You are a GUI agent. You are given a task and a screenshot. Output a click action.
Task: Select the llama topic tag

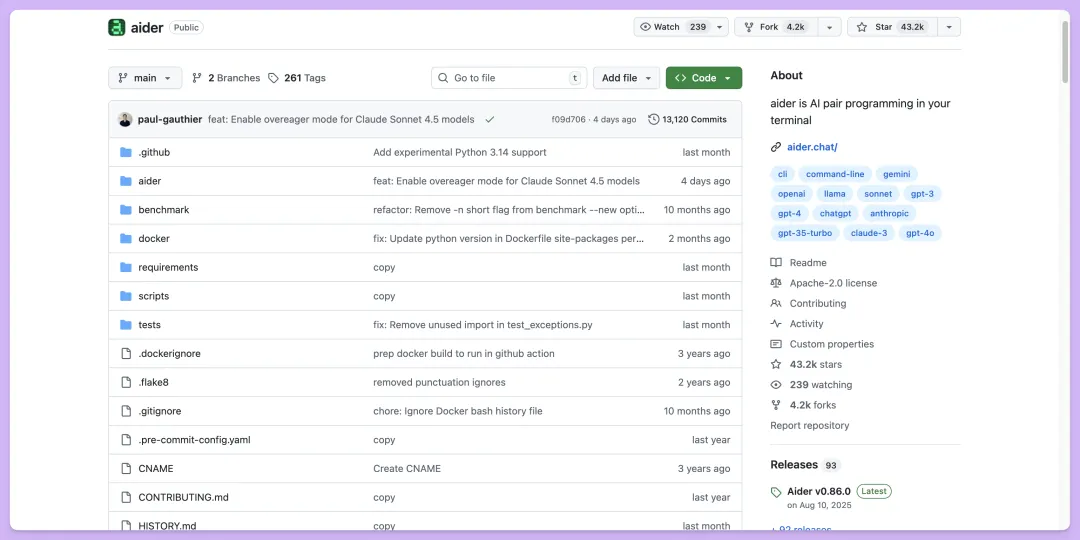tap(835, 194)
